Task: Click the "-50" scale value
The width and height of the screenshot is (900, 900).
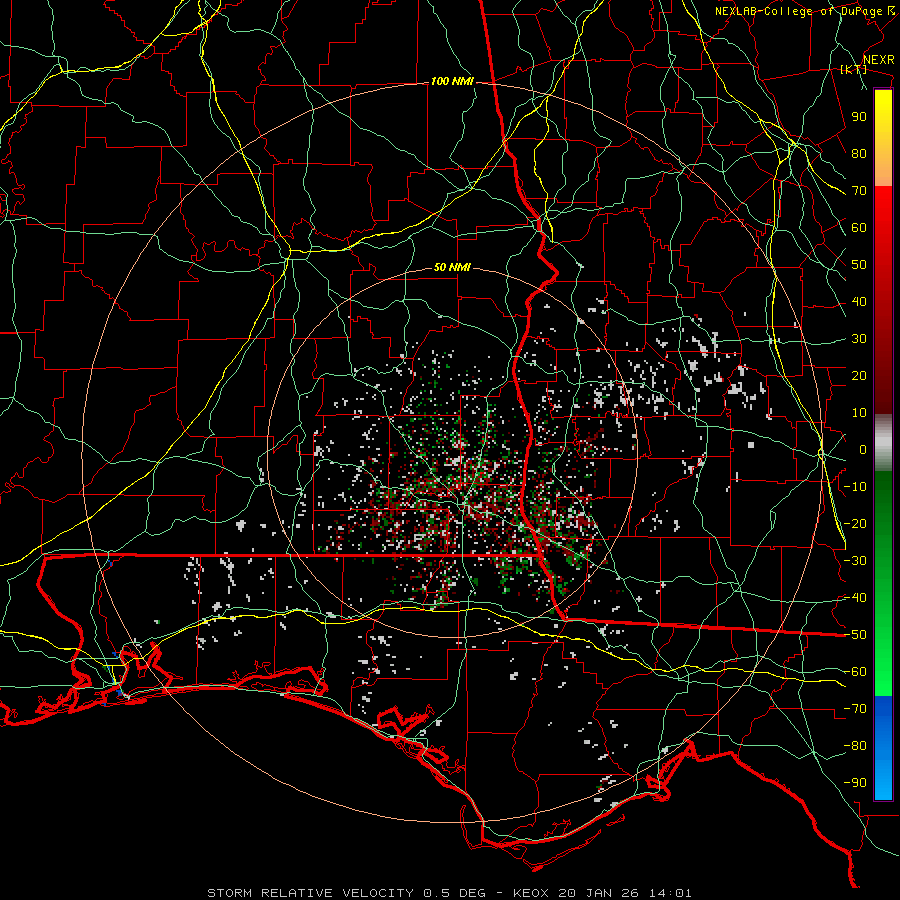Action: [x=855, y=635]
